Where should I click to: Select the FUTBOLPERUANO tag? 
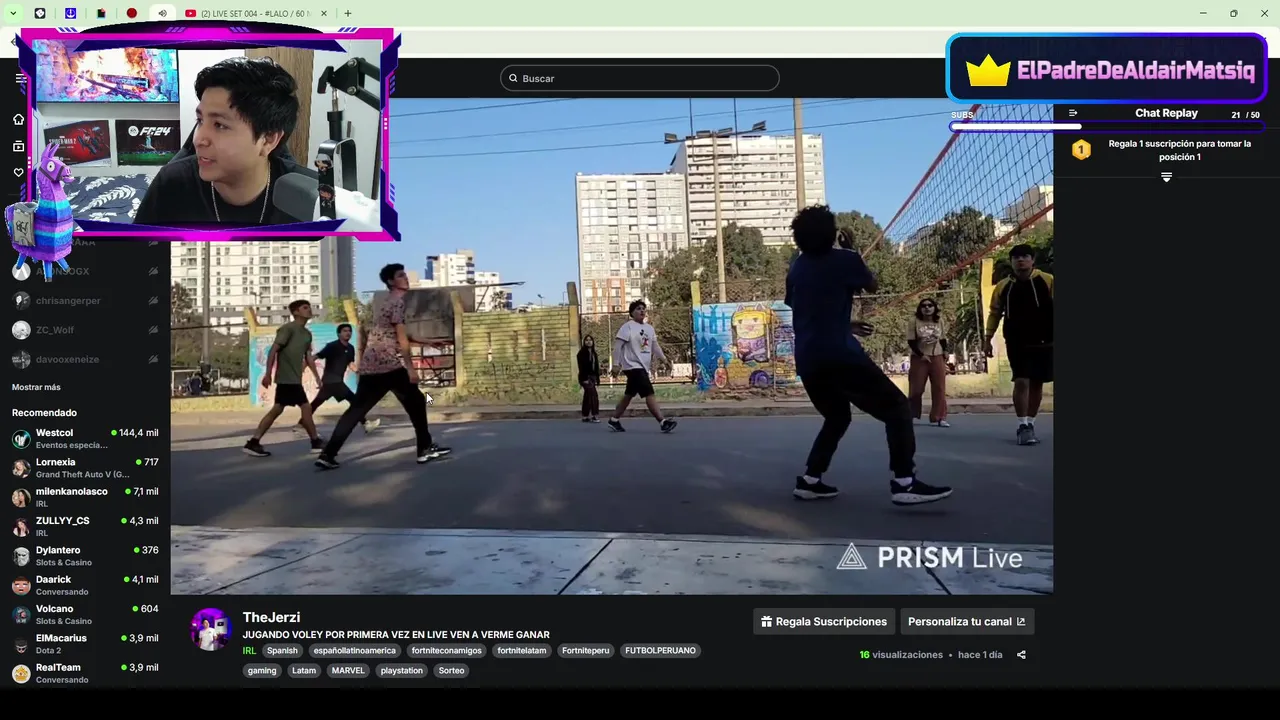(660, 651)
